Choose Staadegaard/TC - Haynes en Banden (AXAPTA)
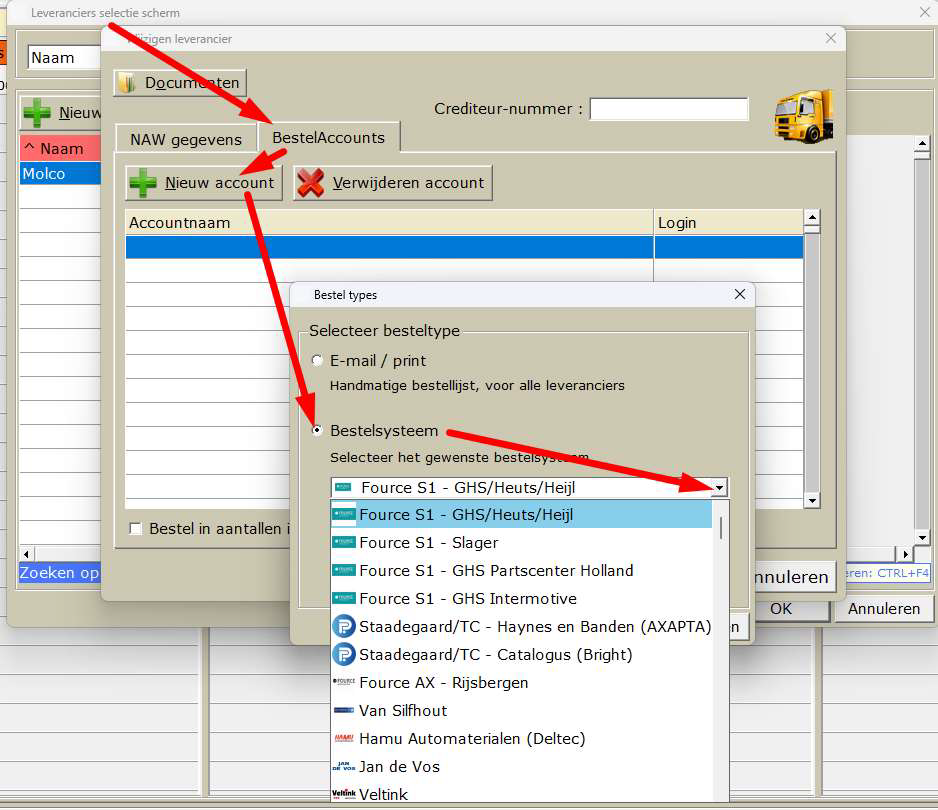Image resolution: width=938 pixels, height=810 pixels. (x=522, y=627)
